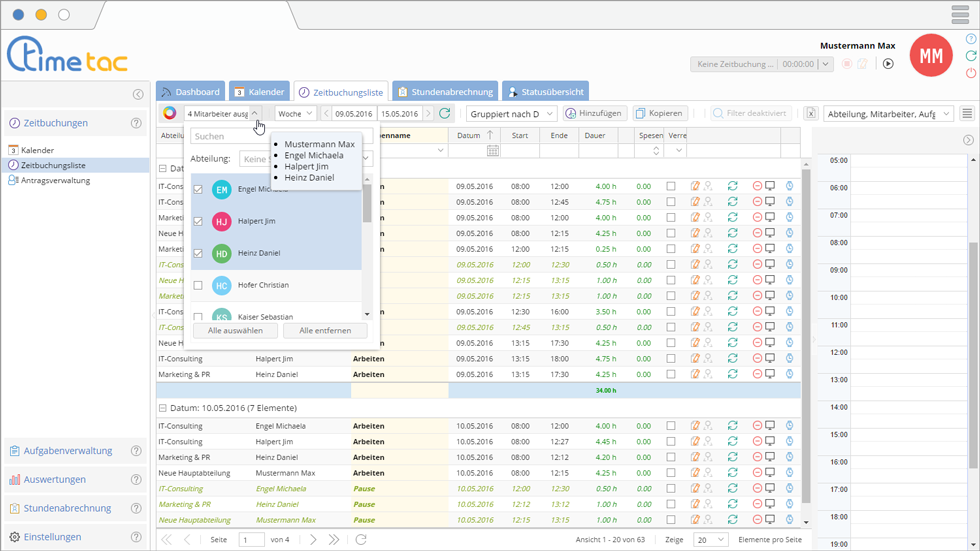Image resolution: width=980 pixels, height=551 pixels.
Task: Collapse the Datum 10.05.2016 group
Action: [163, 408]
